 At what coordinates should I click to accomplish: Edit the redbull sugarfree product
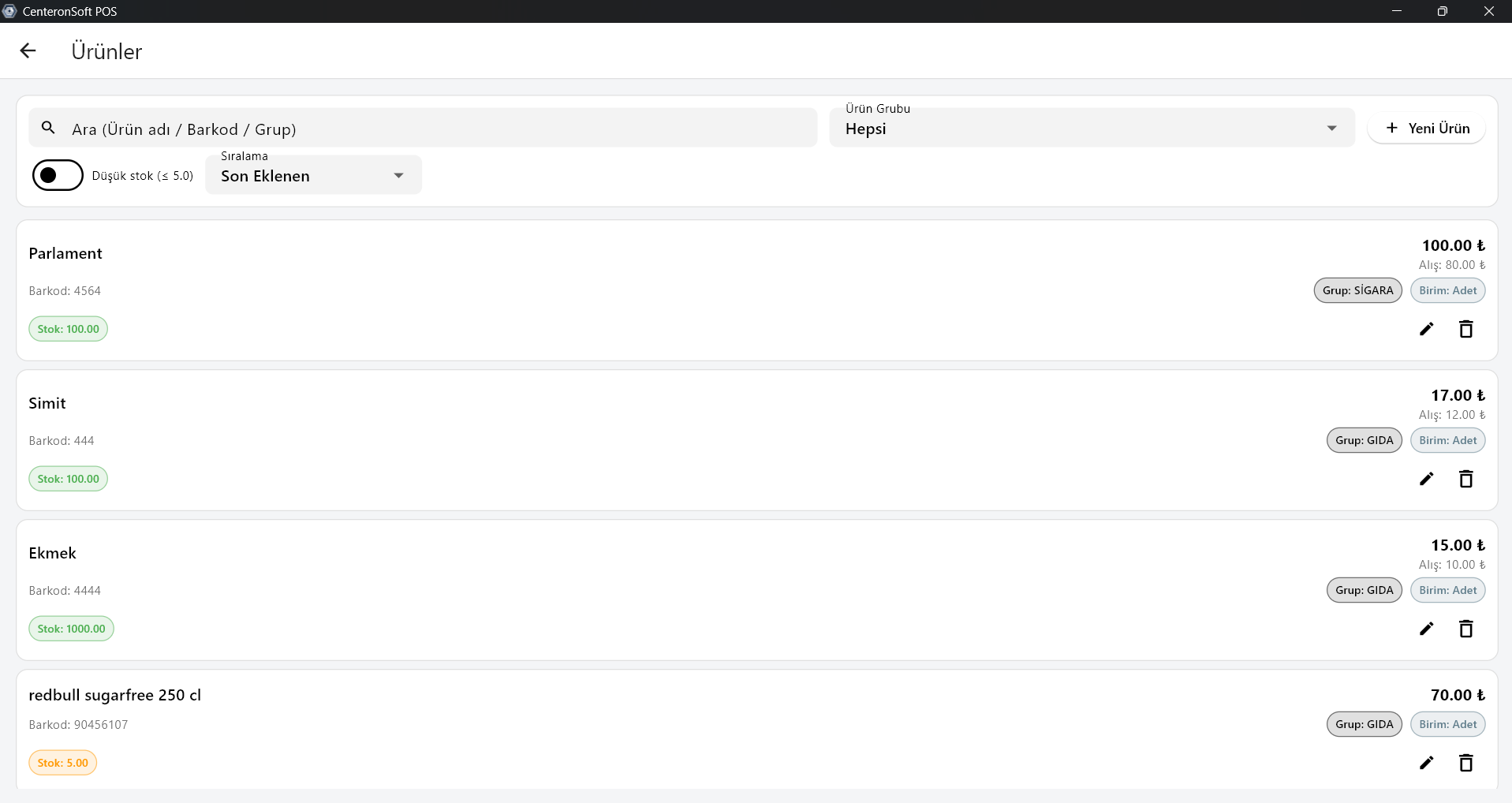[1426, 763]
